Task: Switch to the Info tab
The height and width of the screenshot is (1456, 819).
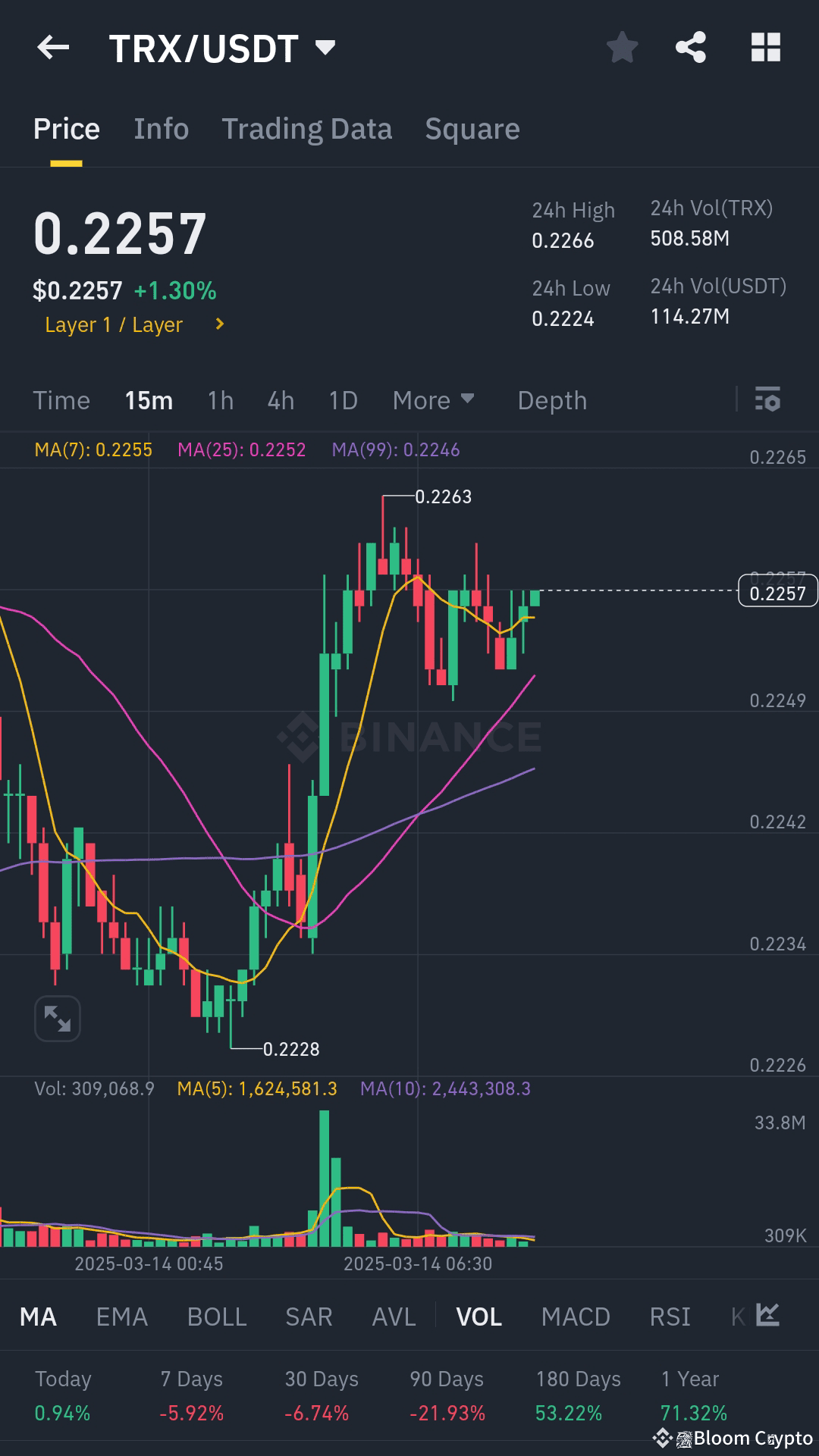Action: pos(161,129)
